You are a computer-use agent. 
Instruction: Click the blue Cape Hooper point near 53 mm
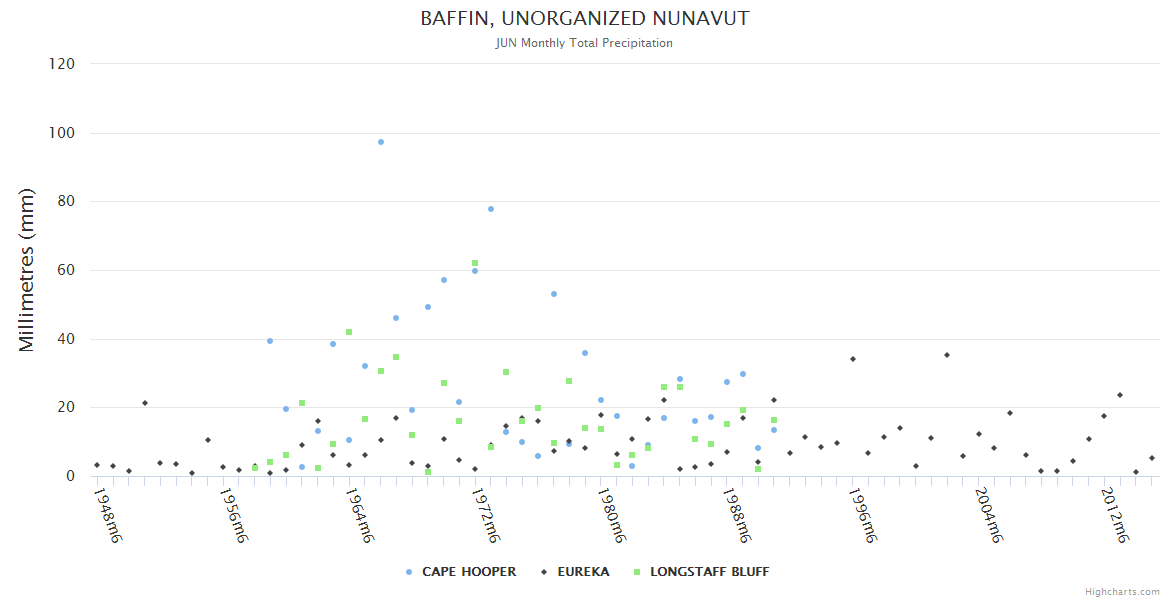(554, 294)
